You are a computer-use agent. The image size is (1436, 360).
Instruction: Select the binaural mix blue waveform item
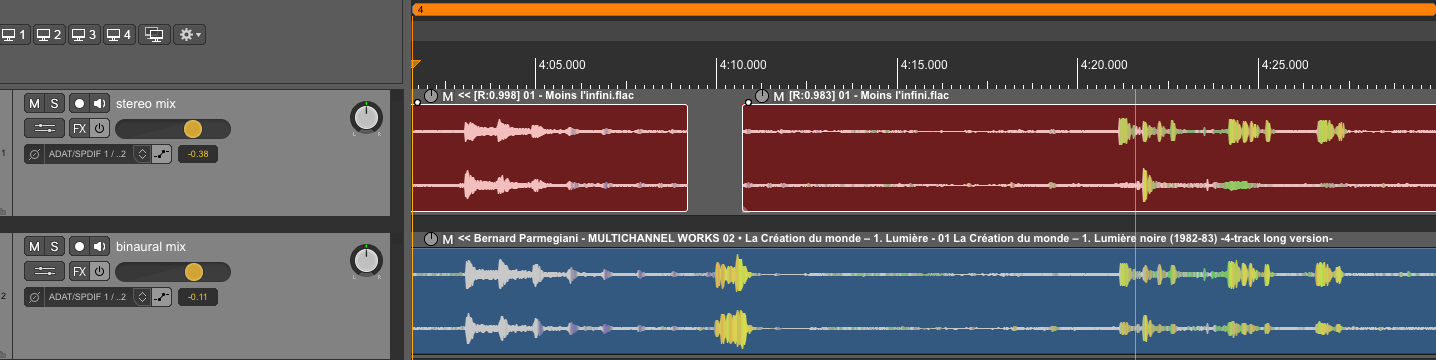click(924, 300)
